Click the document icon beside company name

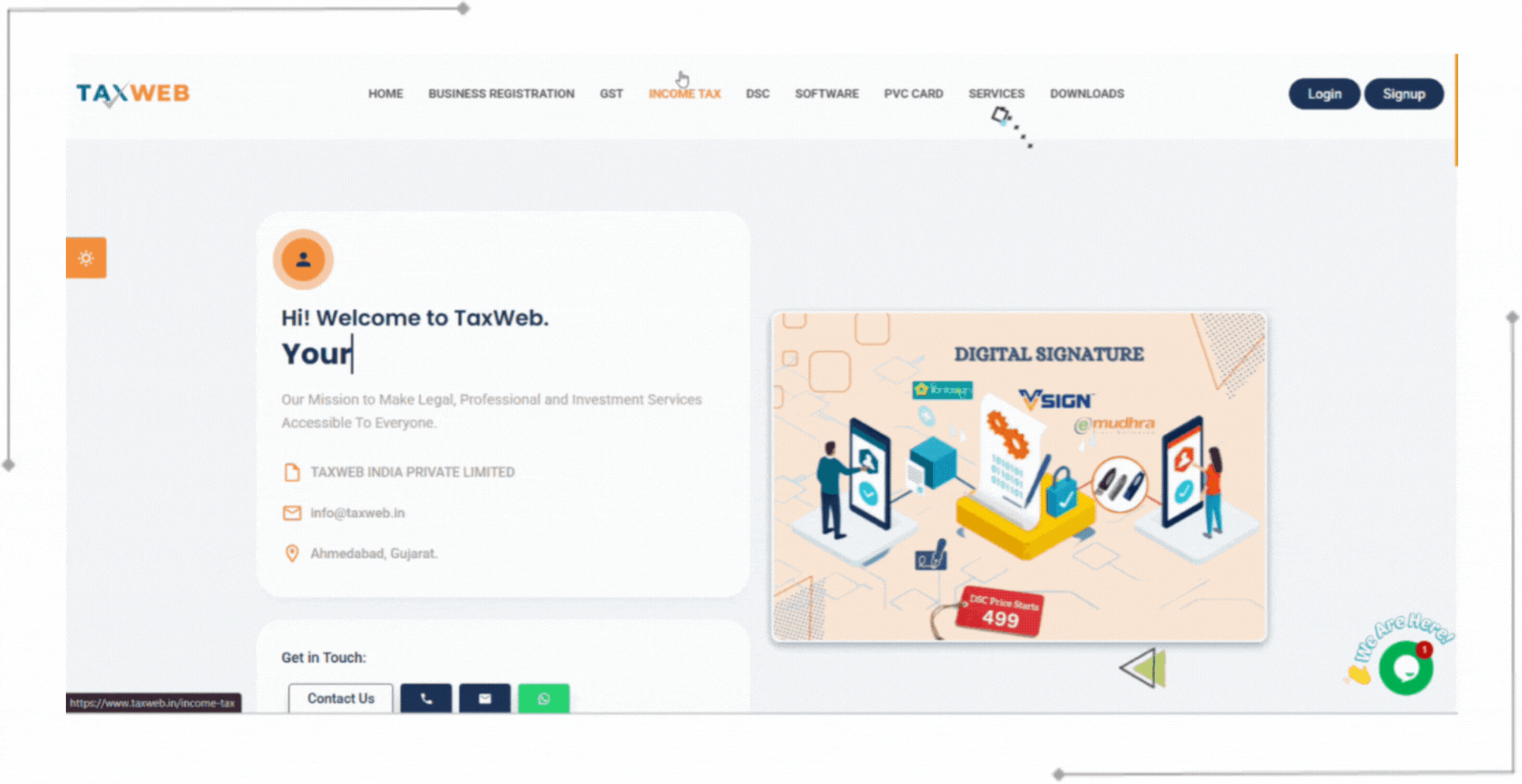pos(292,472)
